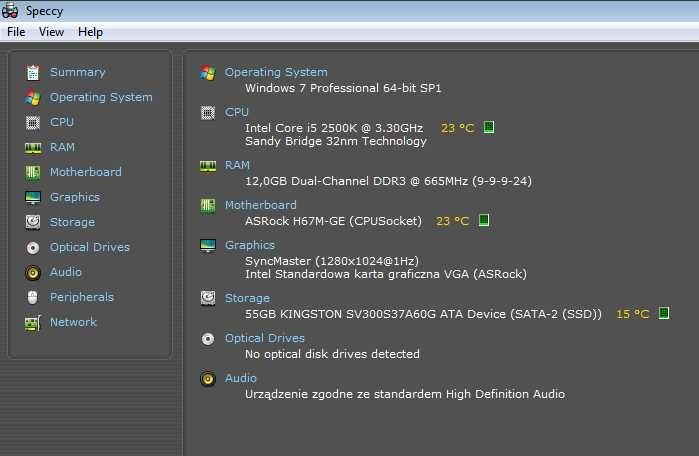Image resolution: width=699 pixels, height=456 pixels.
Task: Click the Storage hard drive icon in sidebar
Action: click(x=33, y=222)
